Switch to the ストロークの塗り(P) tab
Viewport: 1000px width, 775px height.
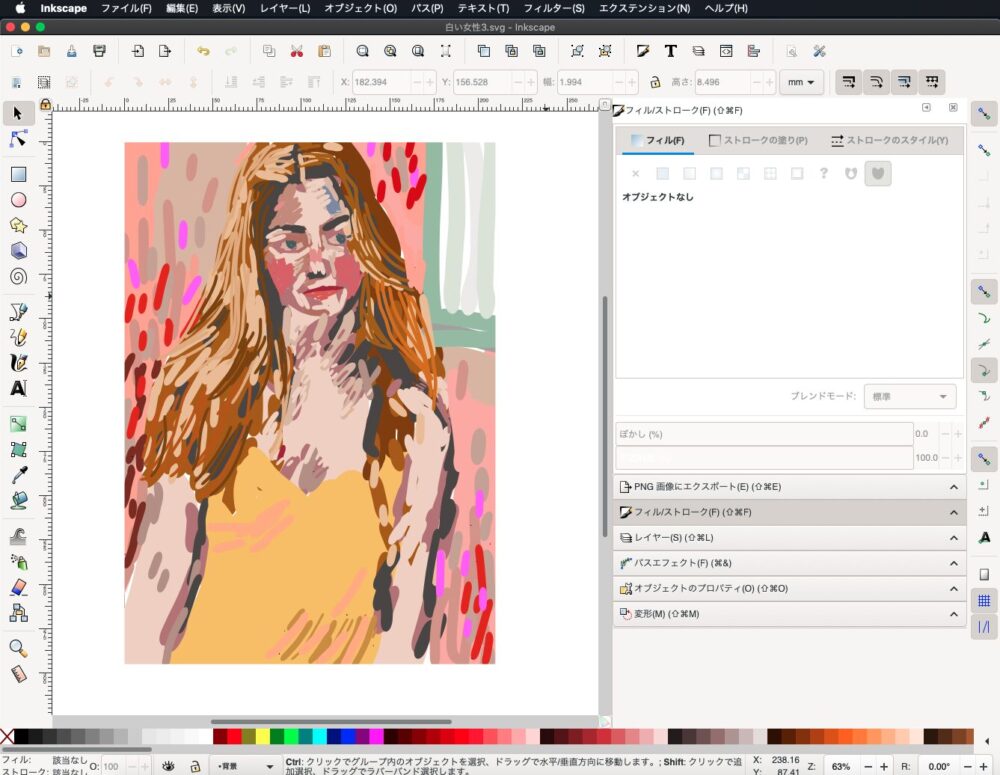(758, 141)
